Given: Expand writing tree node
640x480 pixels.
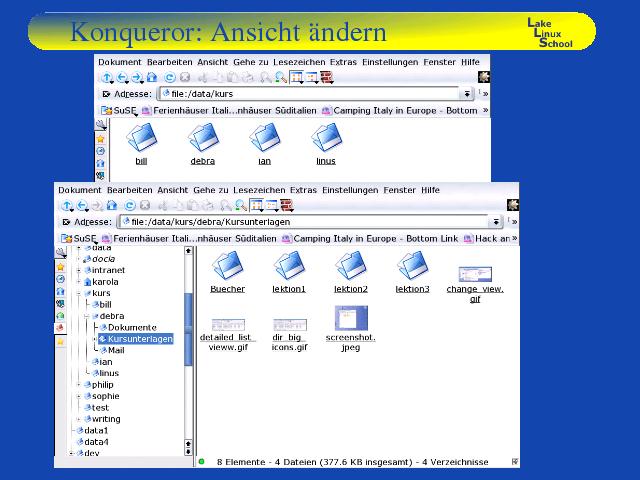Looking at the screenshot, I should pos(78,419).
